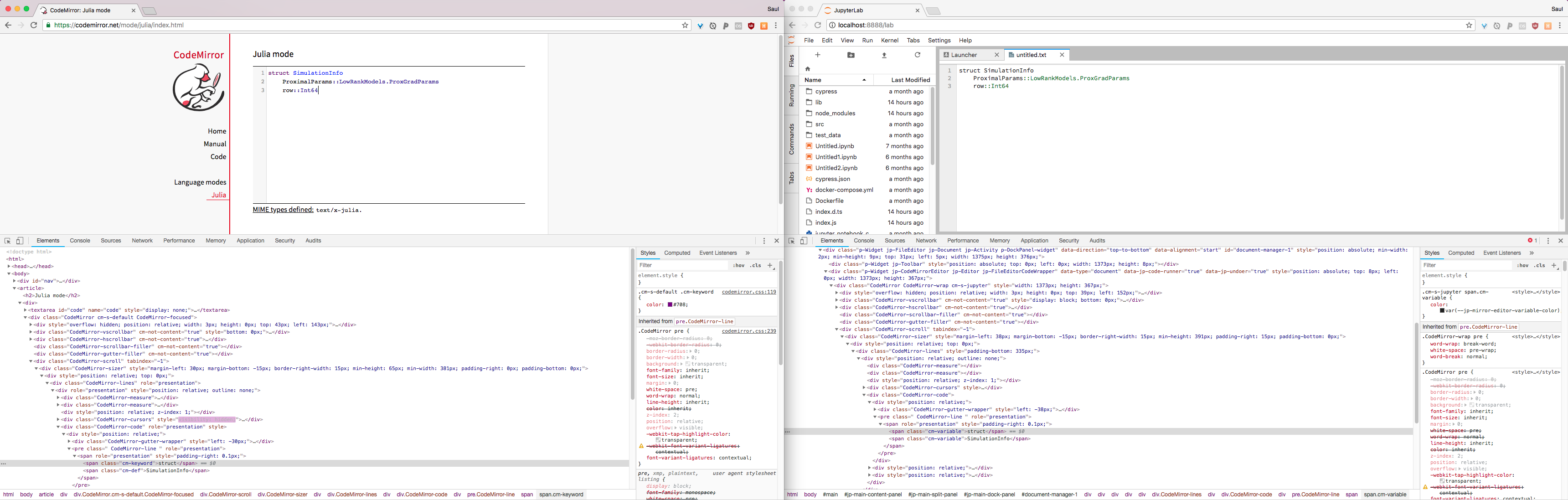Click the new folder icon in file browser
The height and width of the screenshot is (500, 1568).
[x=851, y=55]
